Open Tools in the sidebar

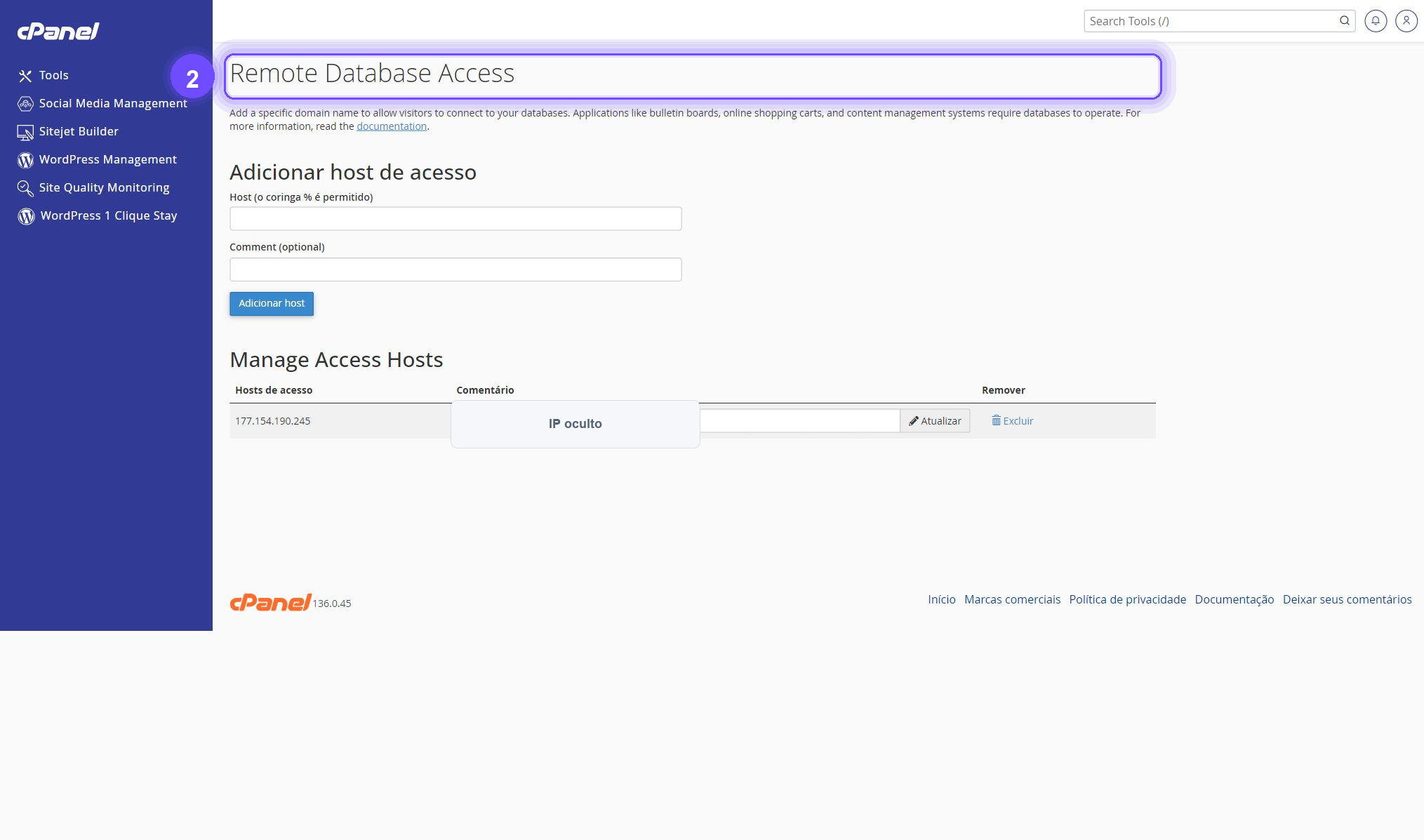click(54, 75)
